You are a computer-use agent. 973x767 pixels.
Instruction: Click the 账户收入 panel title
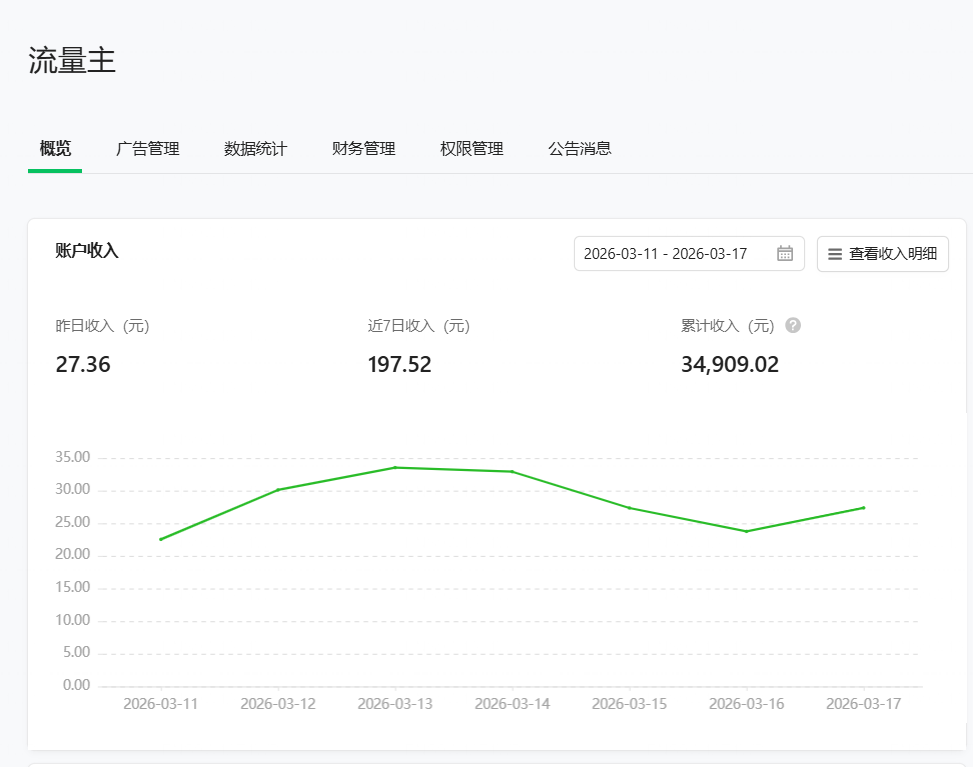[x=87, y=251]
